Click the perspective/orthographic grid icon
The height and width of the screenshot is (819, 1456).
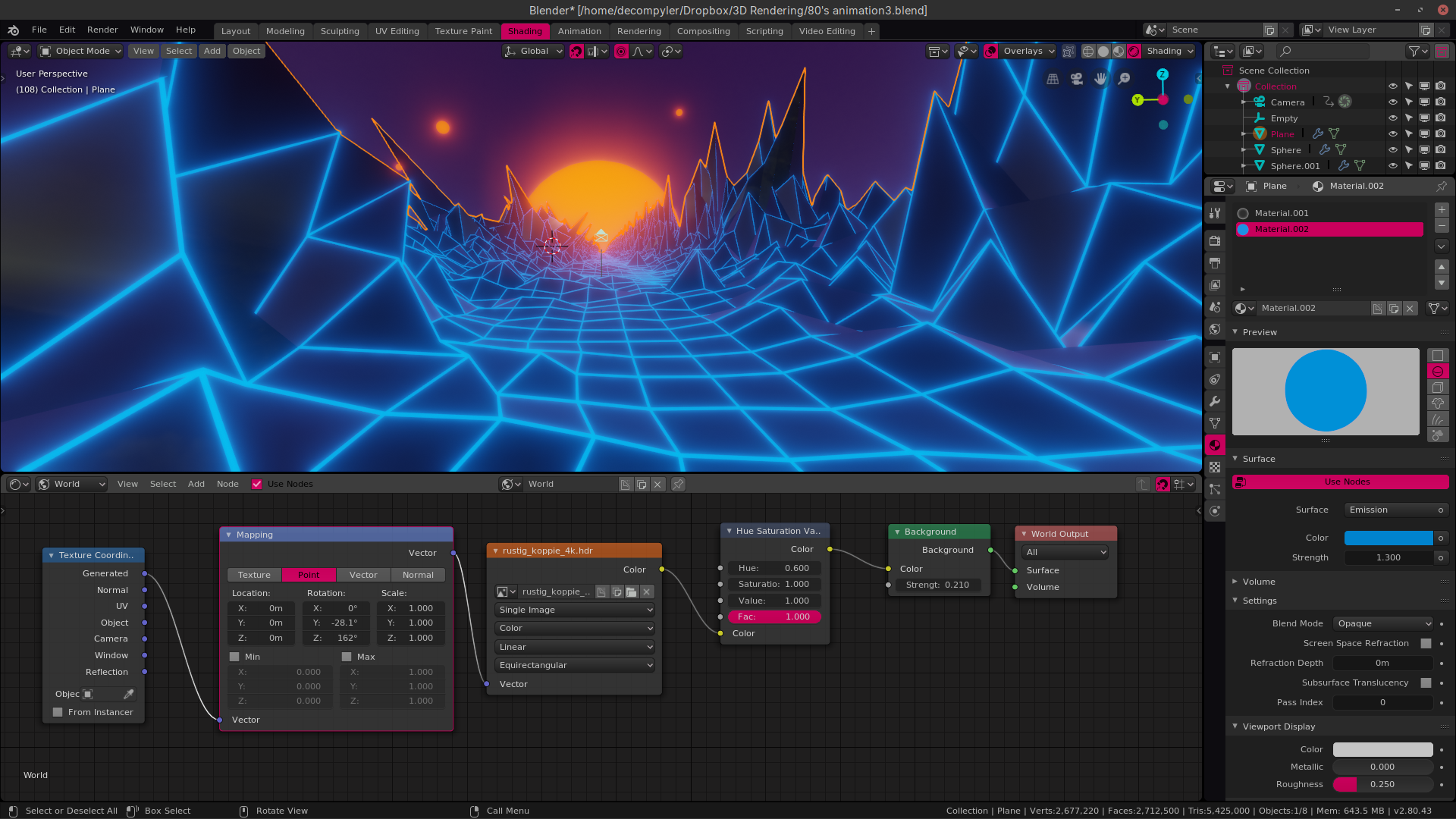1053,79
